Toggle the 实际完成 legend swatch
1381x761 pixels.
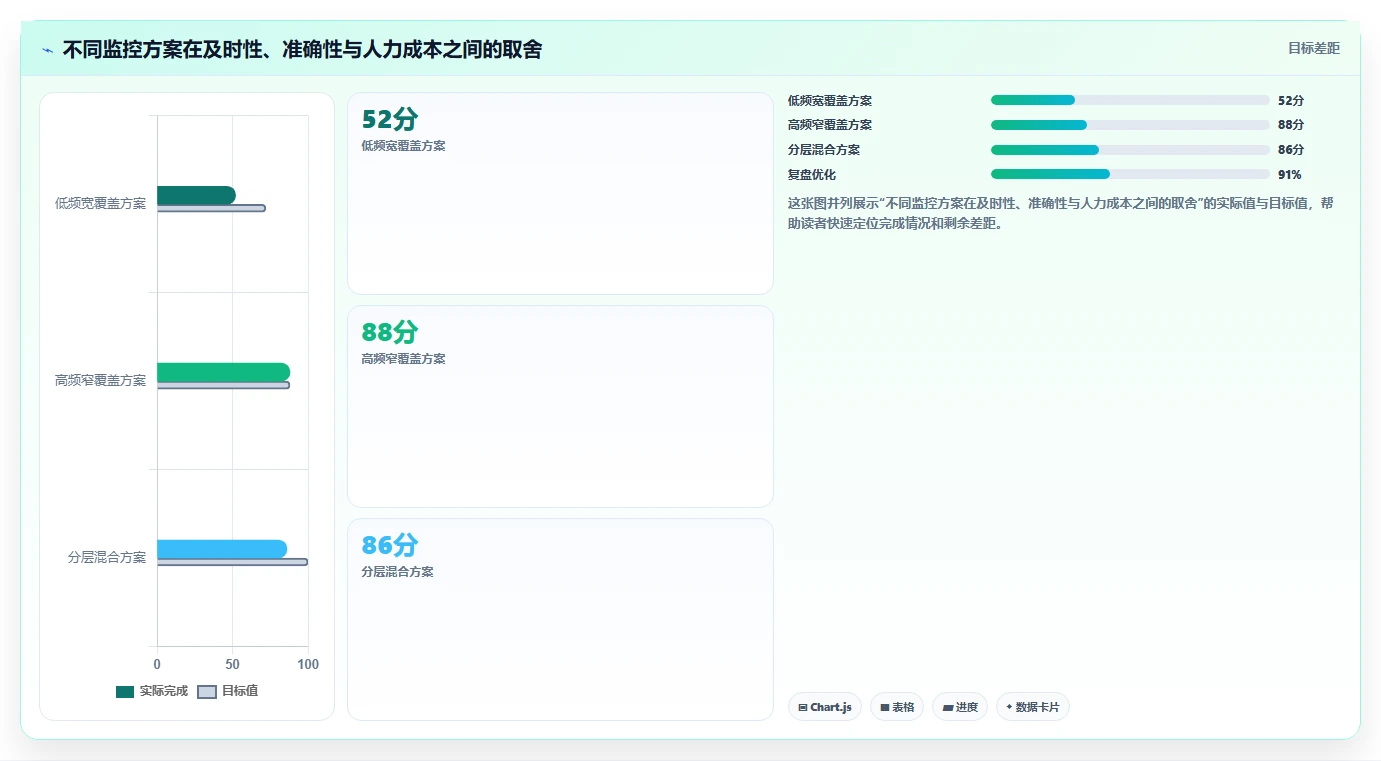coord(125,691)
